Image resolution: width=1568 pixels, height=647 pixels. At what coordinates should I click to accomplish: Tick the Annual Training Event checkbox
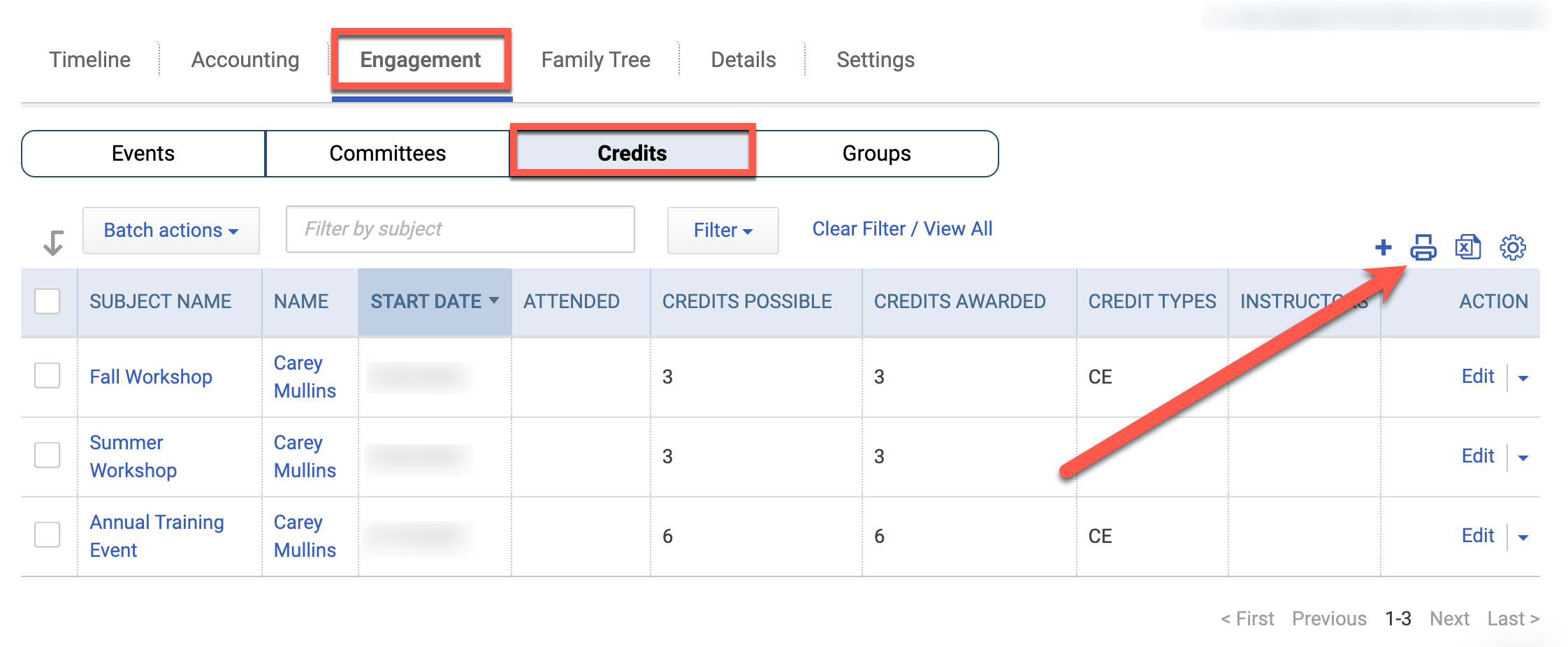pyautogui.click(x=48, y=535)
